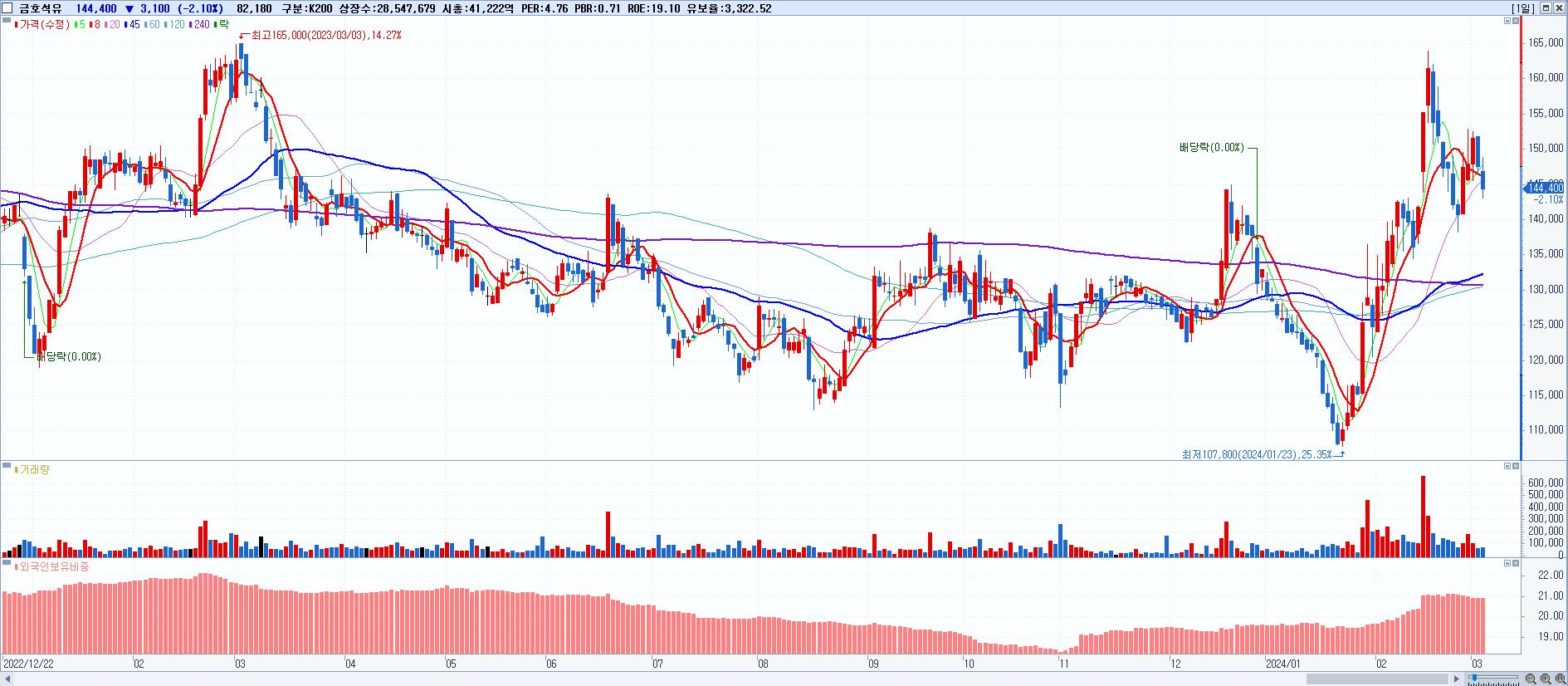Click the 배당락(0.00%) marker near December 2022
This screenshot has width=1568, height=686.
coord(67,357)
